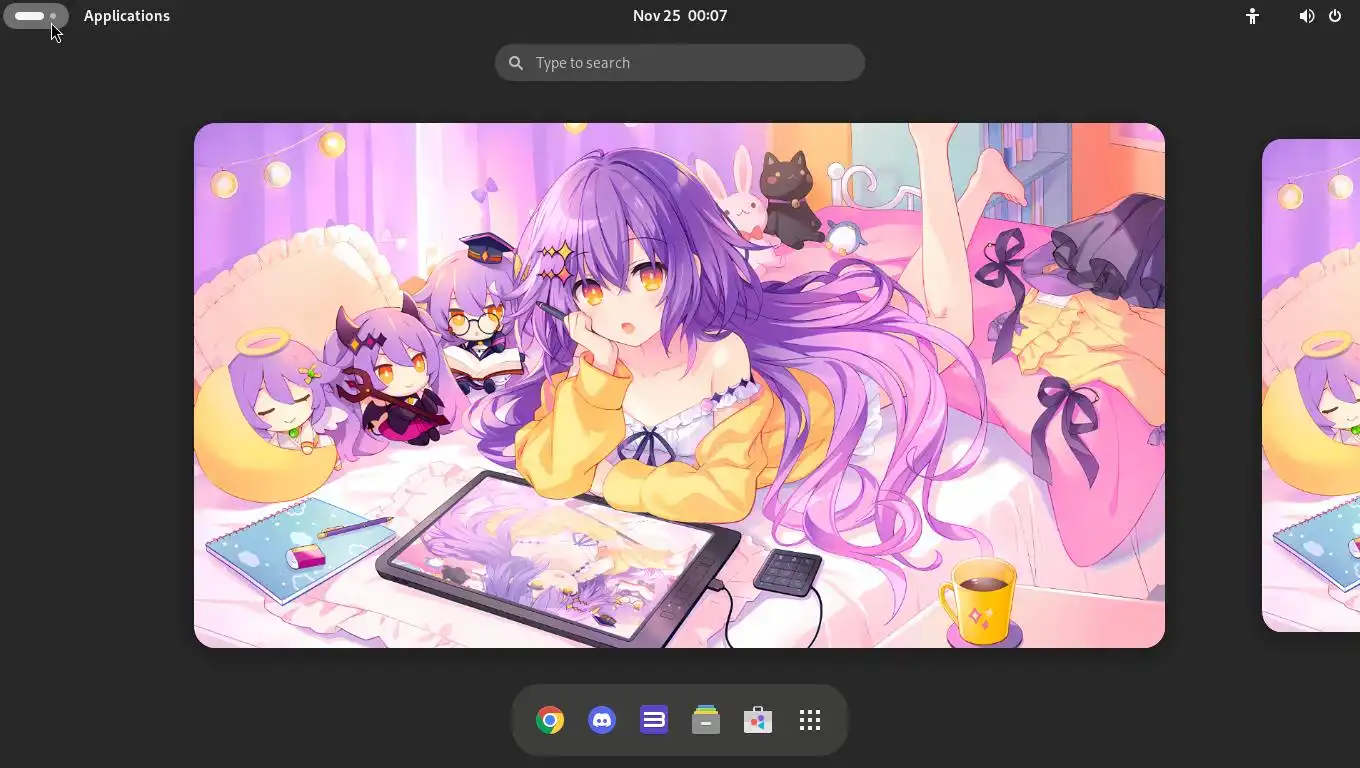1360x768 pixels.
Task: Switch to the partially visible right workspace
Action: 1311,385
